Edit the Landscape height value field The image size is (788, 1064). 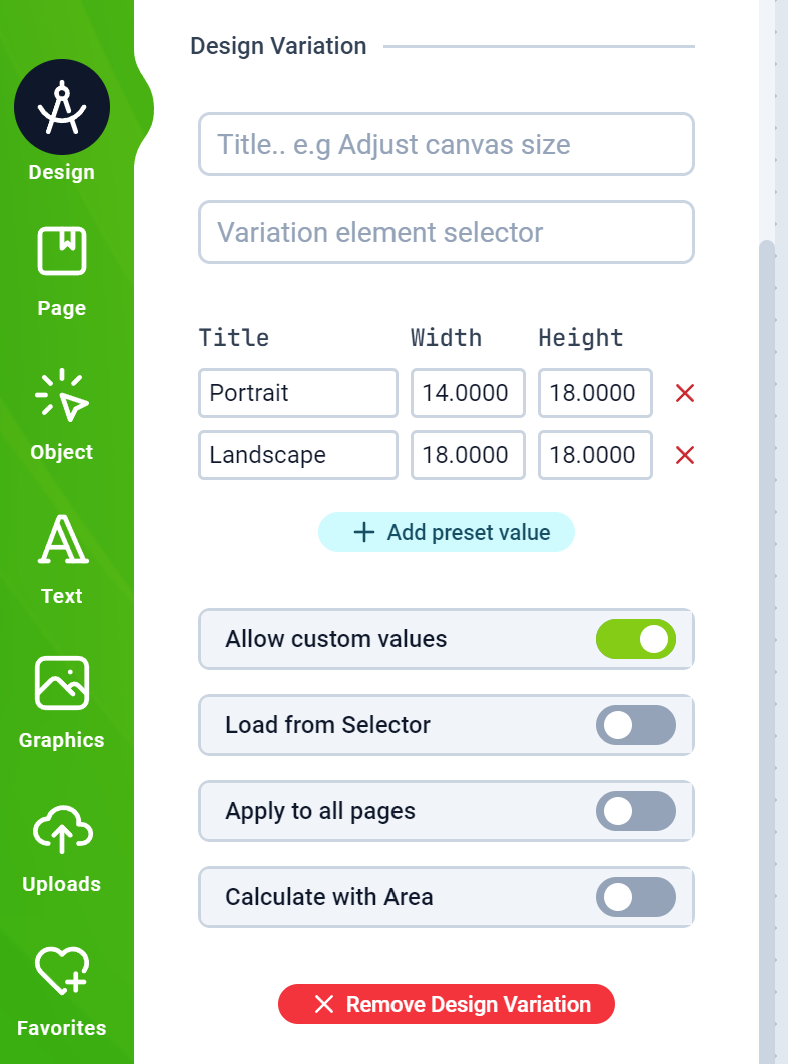pos(595,455)
